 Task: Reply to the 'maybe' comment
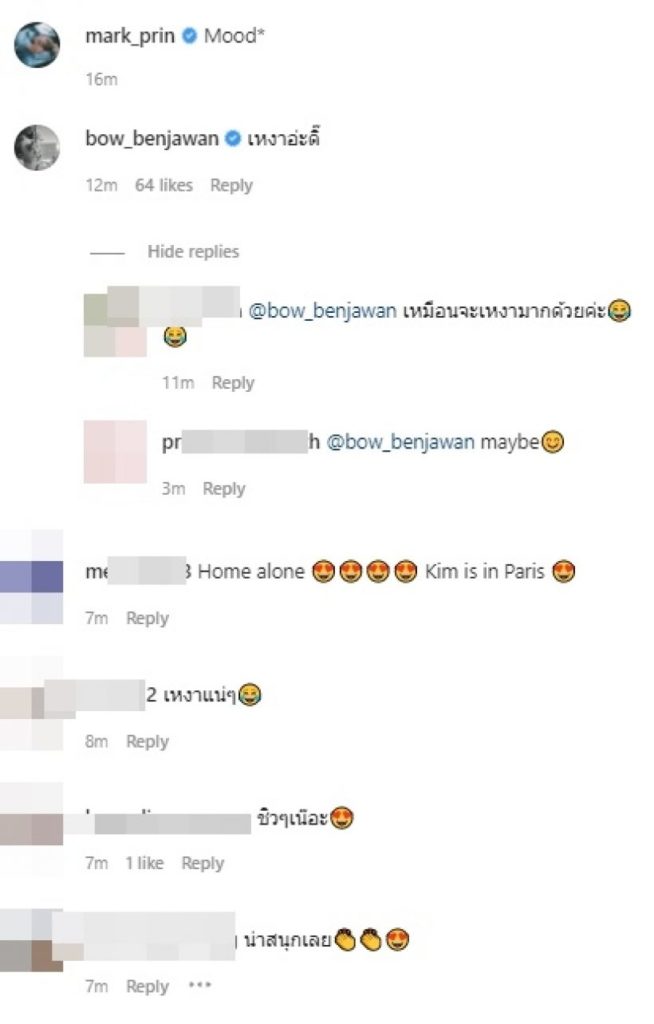click(x=223, y=488)
